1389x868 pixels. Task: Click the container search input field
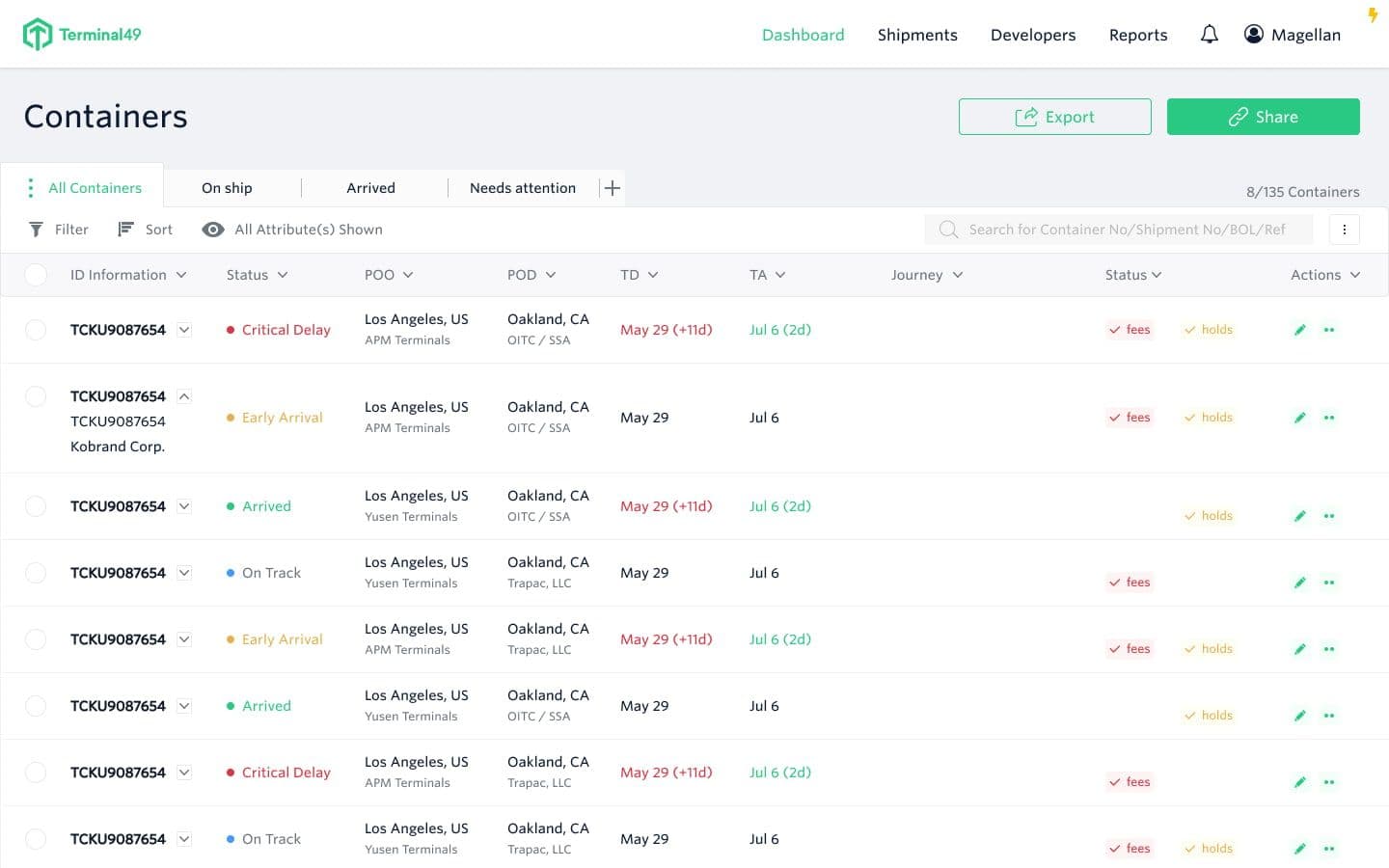point(1126,230)
